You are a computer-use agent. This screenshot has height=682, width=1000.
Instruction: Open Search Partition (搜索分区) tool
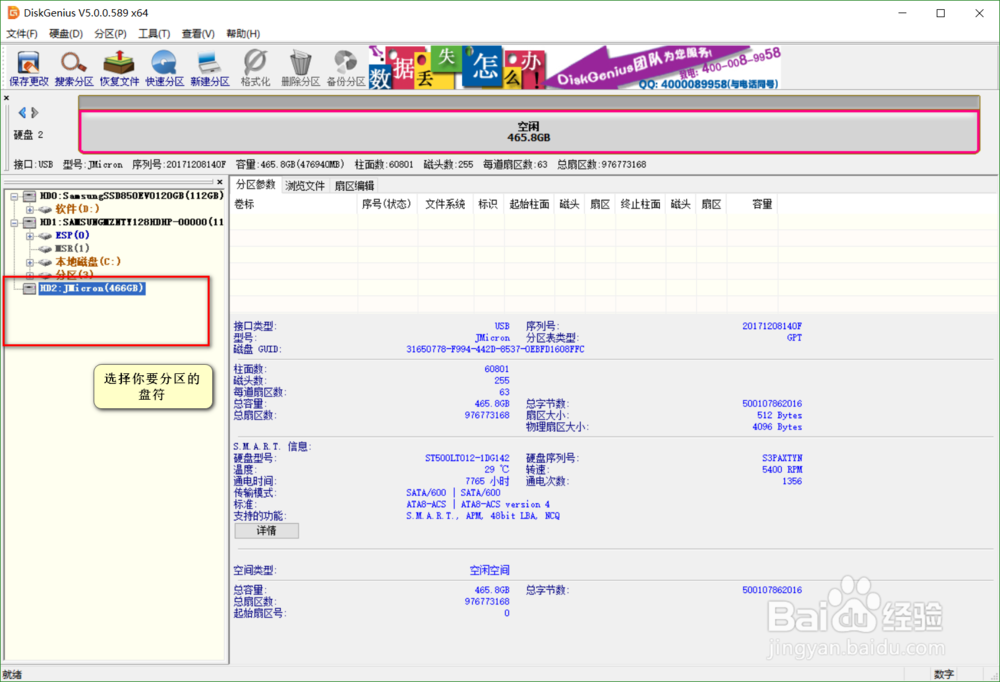pos(74,68)
